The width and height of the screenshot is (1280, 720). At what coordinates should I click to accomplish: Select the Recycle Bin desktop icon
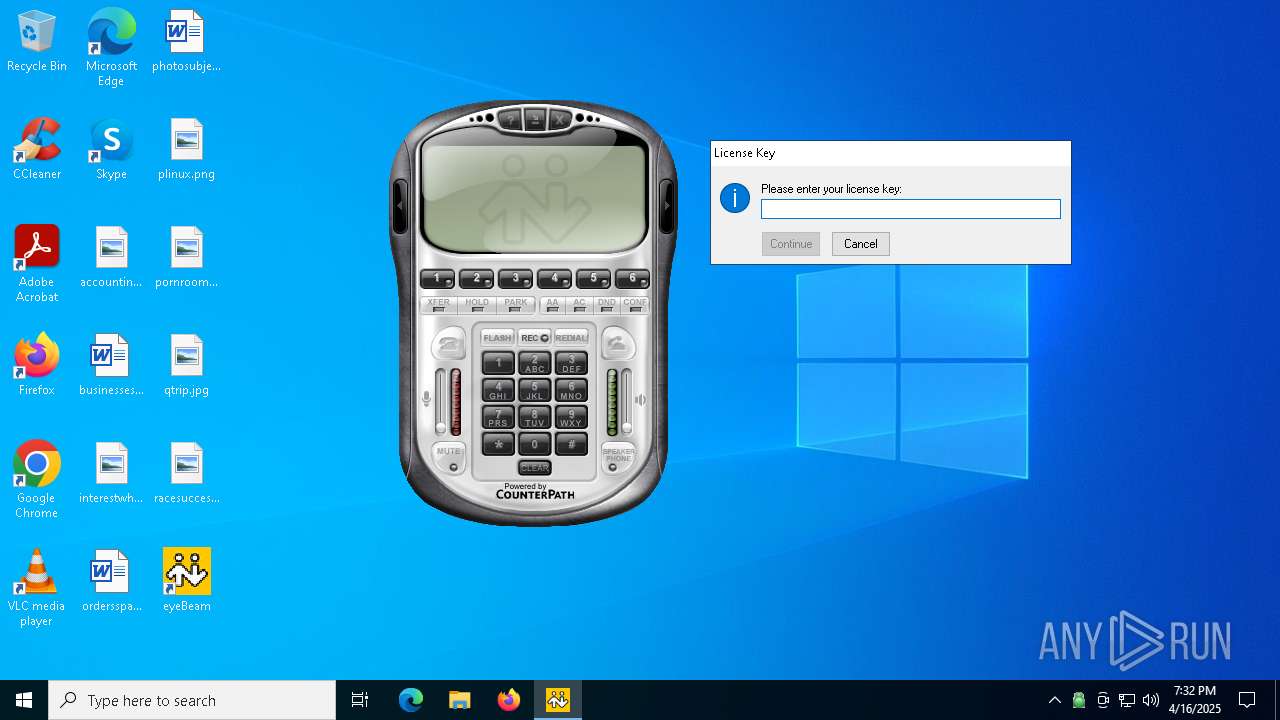37,41
